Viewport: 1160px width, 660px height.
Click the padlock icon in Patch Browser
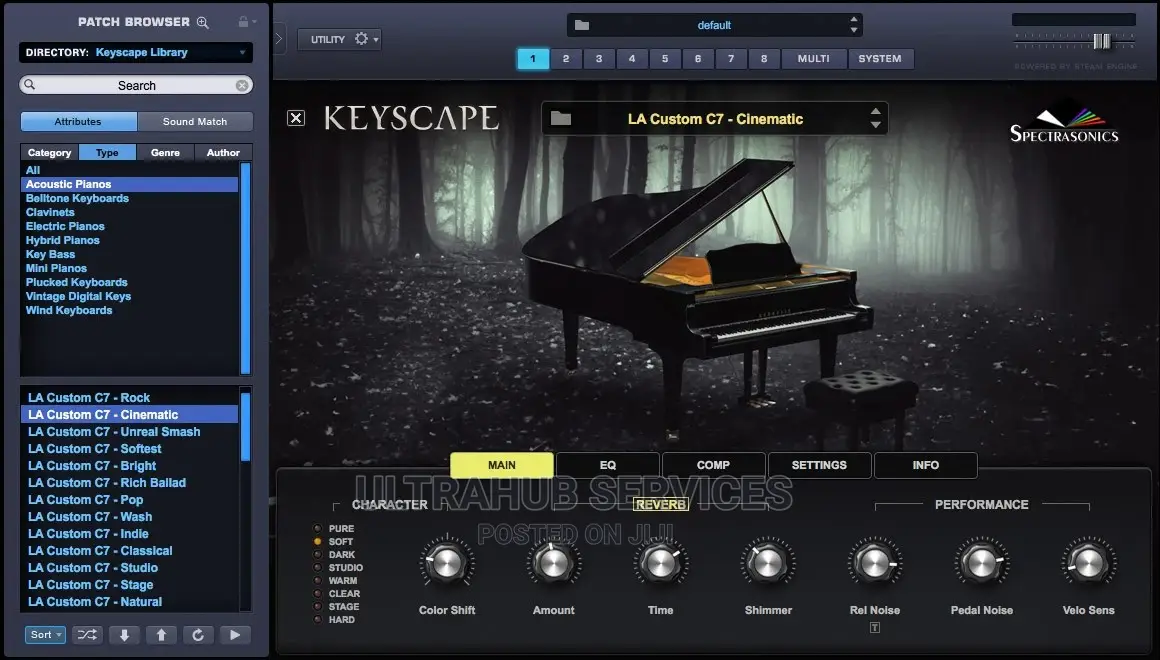(243, 21)
